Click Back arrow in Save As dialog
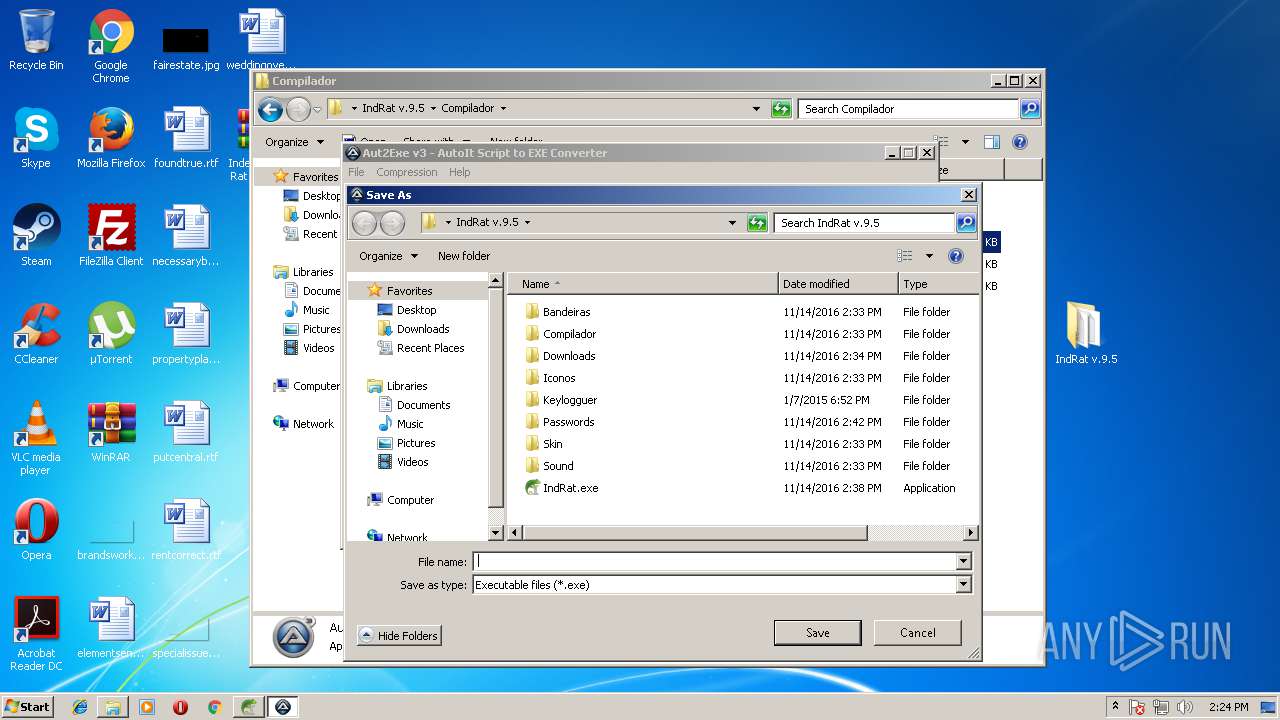This screenshot has width=1280, height=720. (x=364, y=223)
